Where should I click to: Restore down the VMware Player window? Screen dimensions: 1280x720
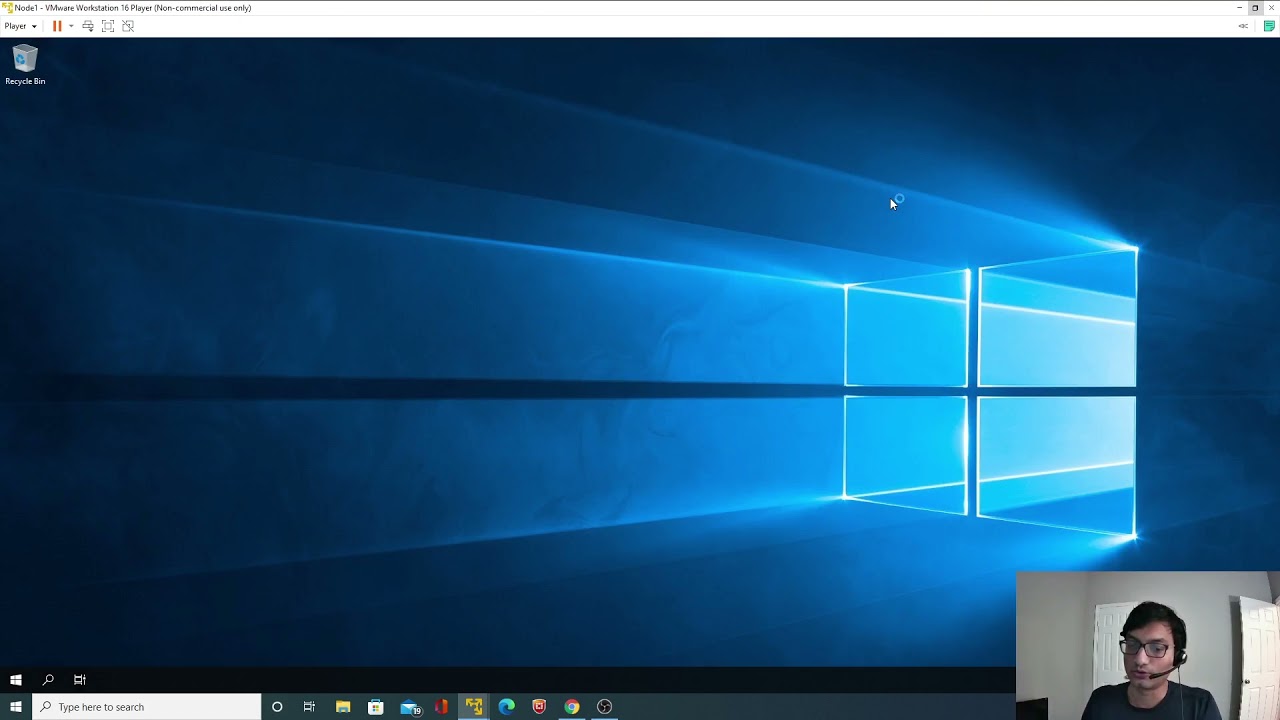coord(1255,7)
